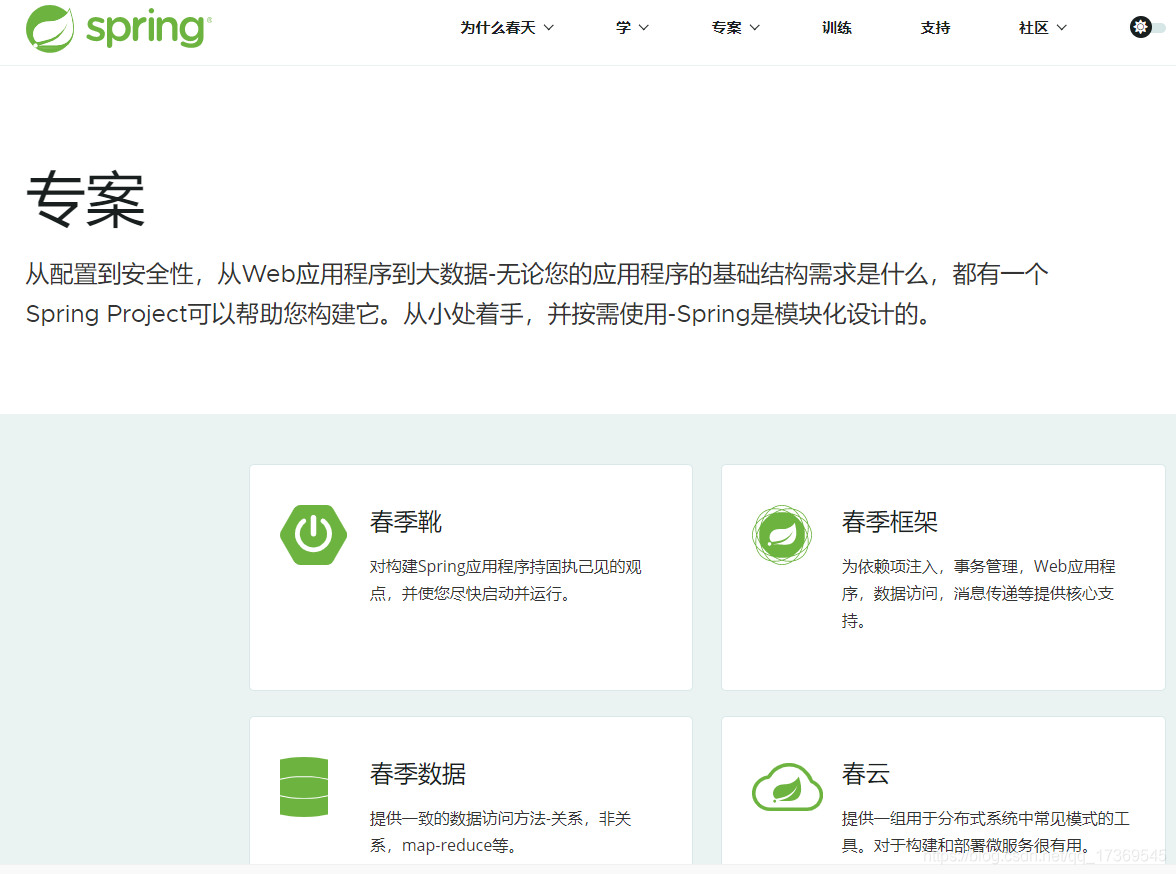Screen dimensions: 1176x874
Task: Expand the 社区 dropdown menu
Action: click(1042, 28)
